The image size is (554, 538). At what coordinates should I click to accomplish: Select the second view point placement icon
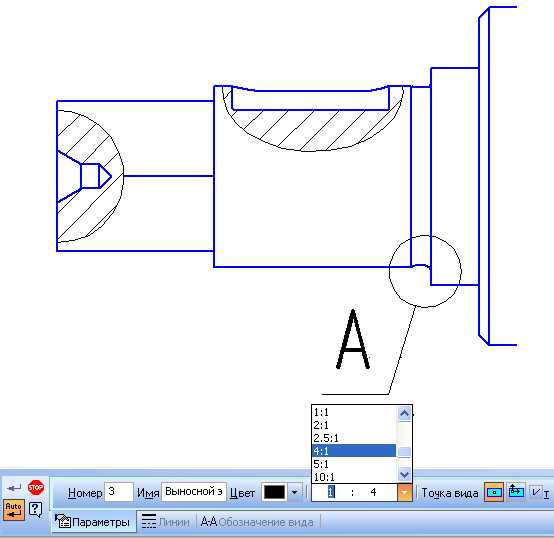coord(516,492)
